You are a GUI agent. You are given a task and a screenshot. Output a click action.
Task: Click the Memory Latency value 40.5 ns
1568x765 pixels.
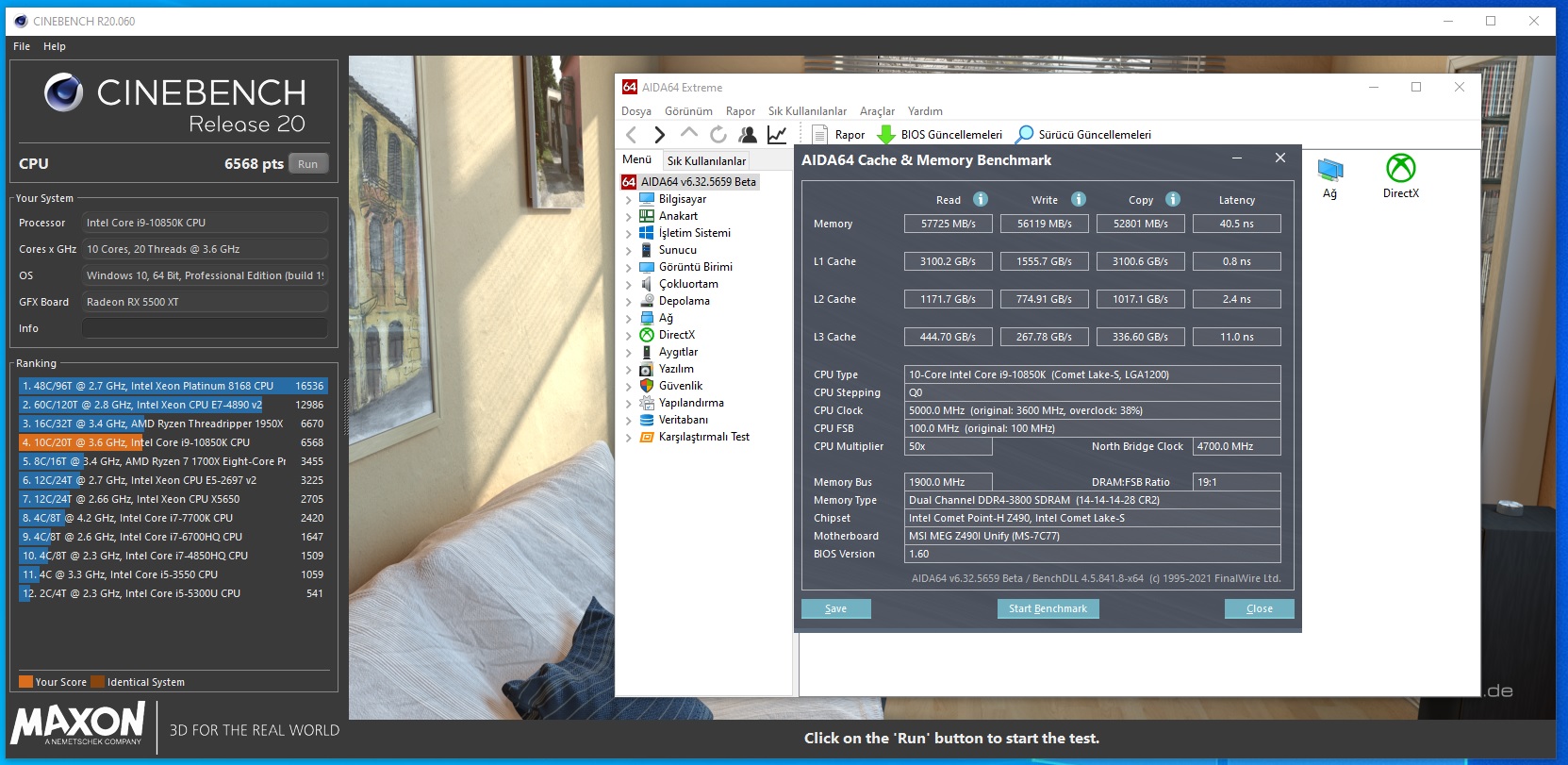click(x=1237, y=224)
